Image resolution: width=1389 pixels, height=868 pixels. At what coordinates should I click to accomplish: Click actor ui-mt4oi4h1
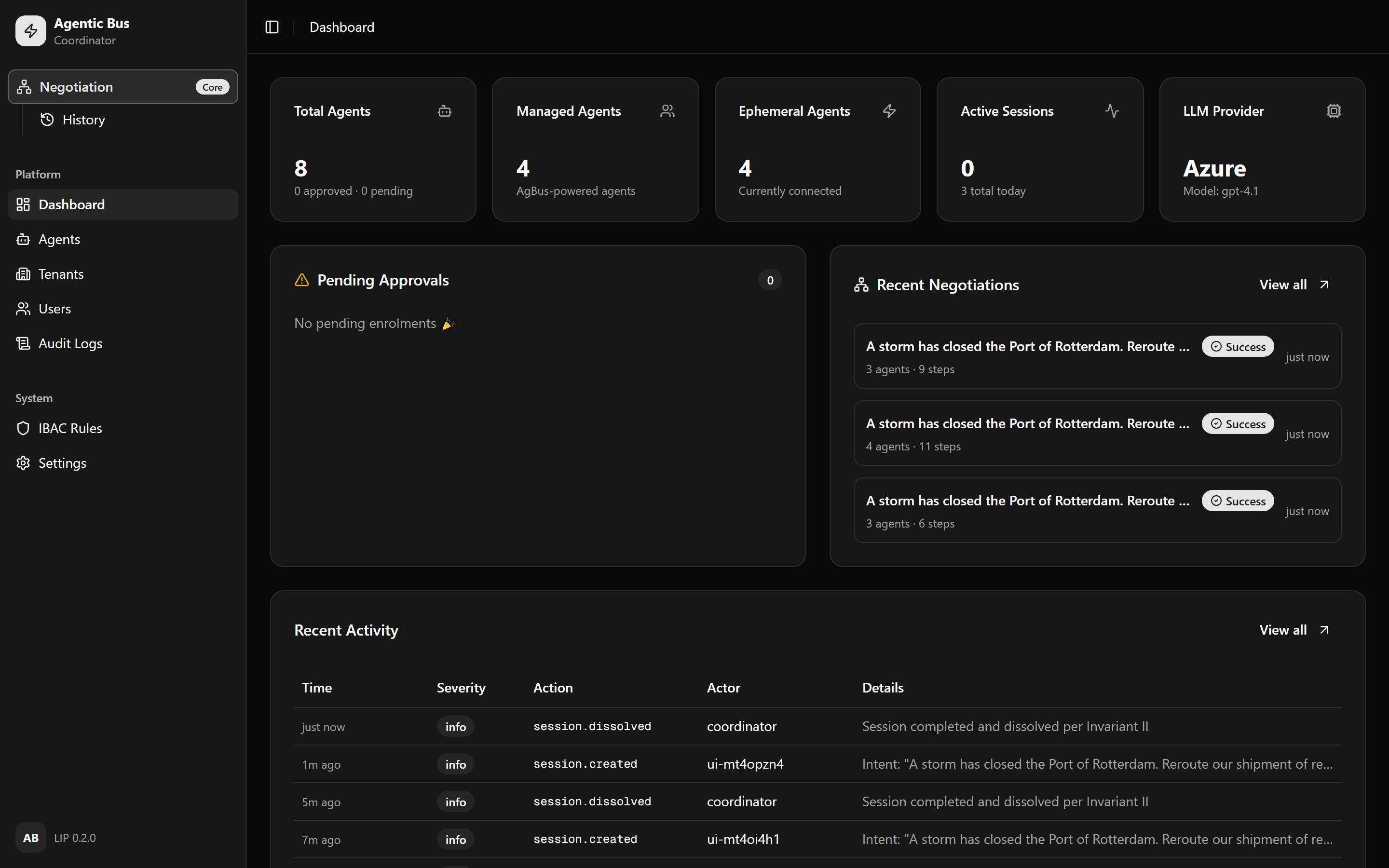pyautogui.click(x=743, y=839)
